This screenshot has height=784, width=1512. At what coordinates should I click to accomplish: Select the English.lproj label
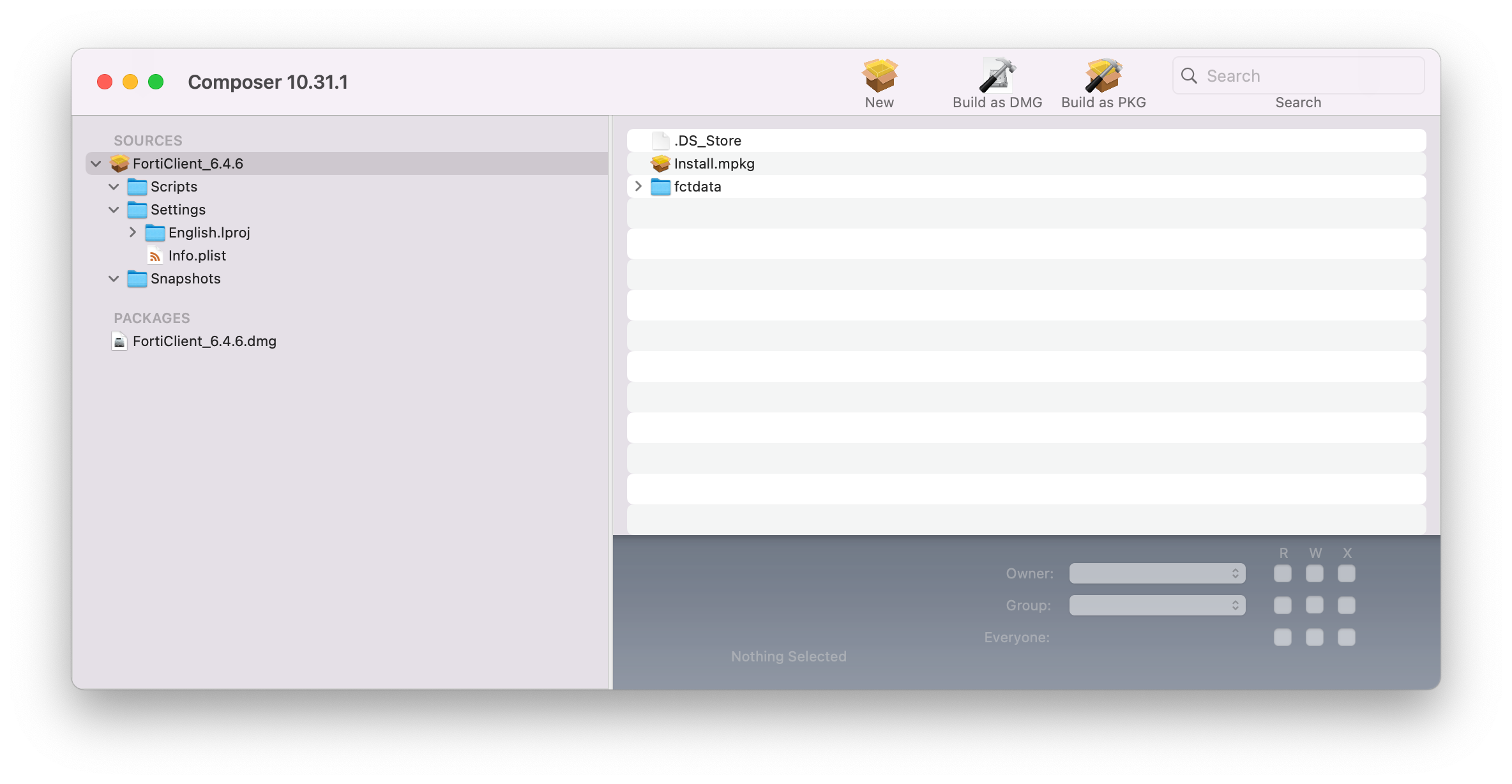coord(209,232)
